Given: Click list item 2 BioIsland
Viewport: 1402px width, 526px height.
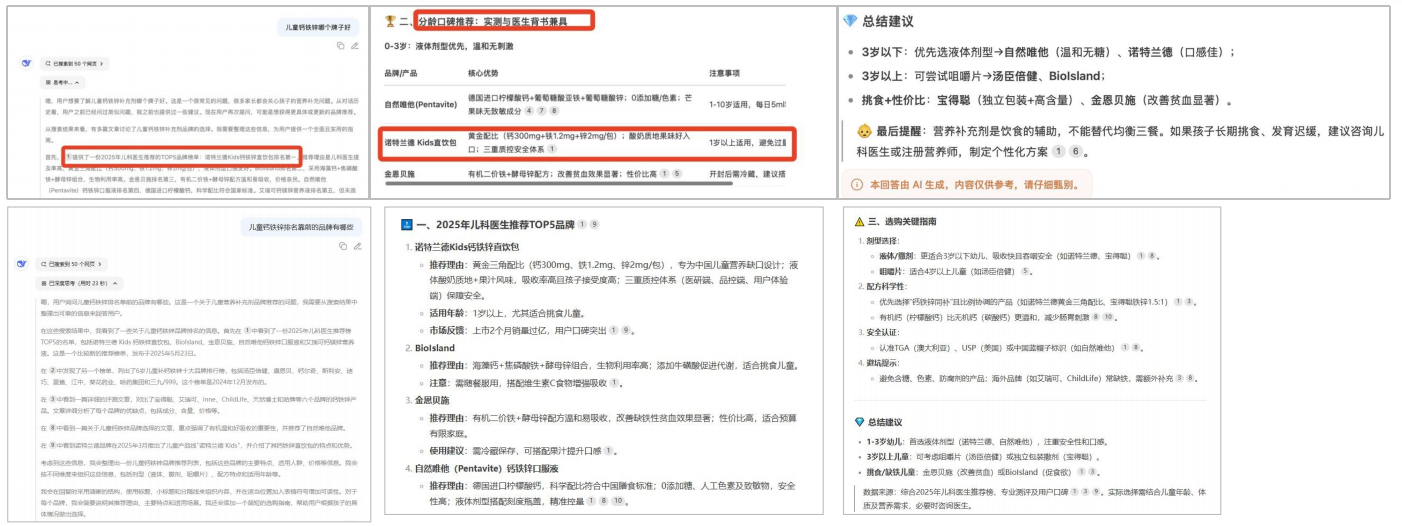Looking at the screenshot, I should [x=435, y=348].
